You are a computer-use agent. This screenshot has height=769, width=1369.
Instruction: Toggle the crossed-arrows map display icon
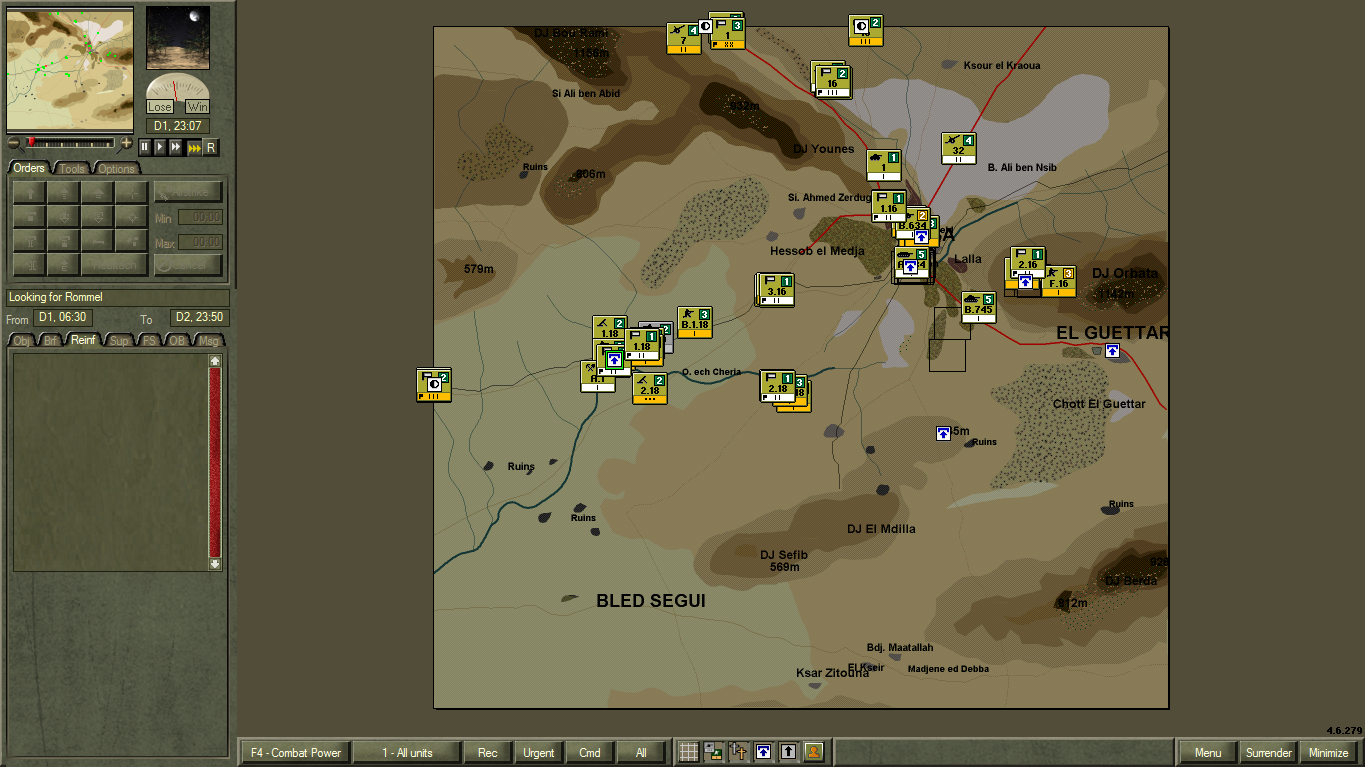(x=739, y=752)
